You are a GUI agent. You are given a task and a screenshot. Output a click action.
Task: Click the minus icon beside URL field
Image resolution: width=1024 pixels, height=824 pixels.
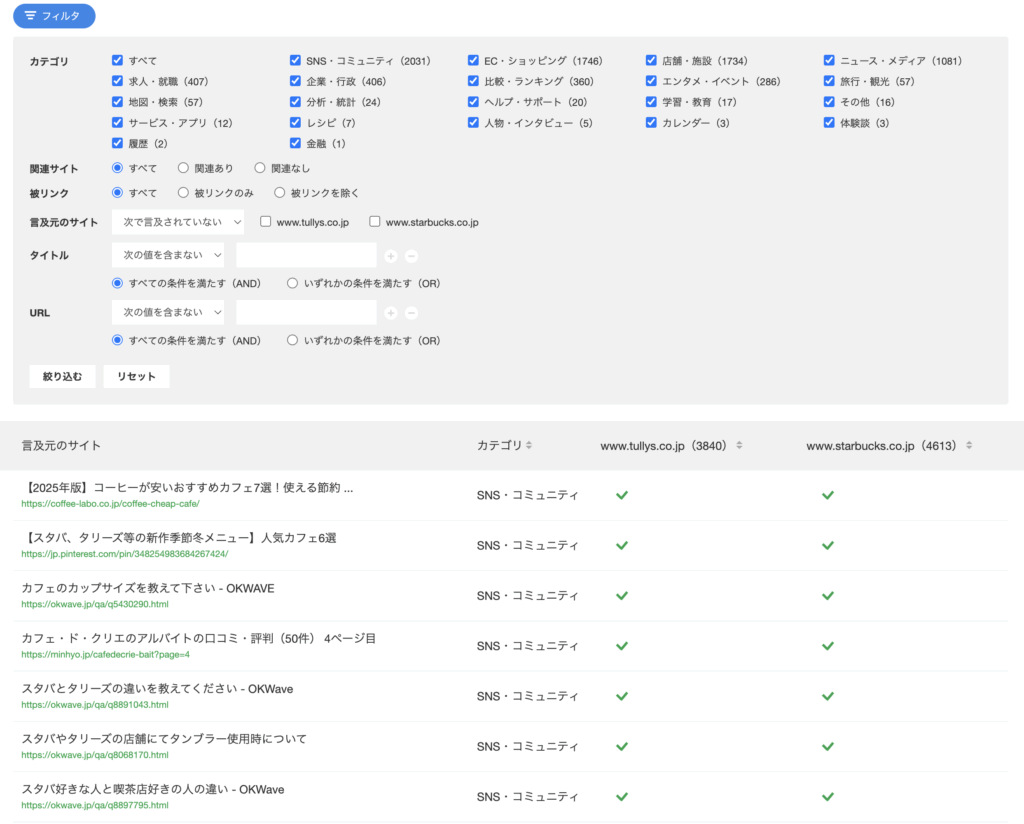pos(411,313)
